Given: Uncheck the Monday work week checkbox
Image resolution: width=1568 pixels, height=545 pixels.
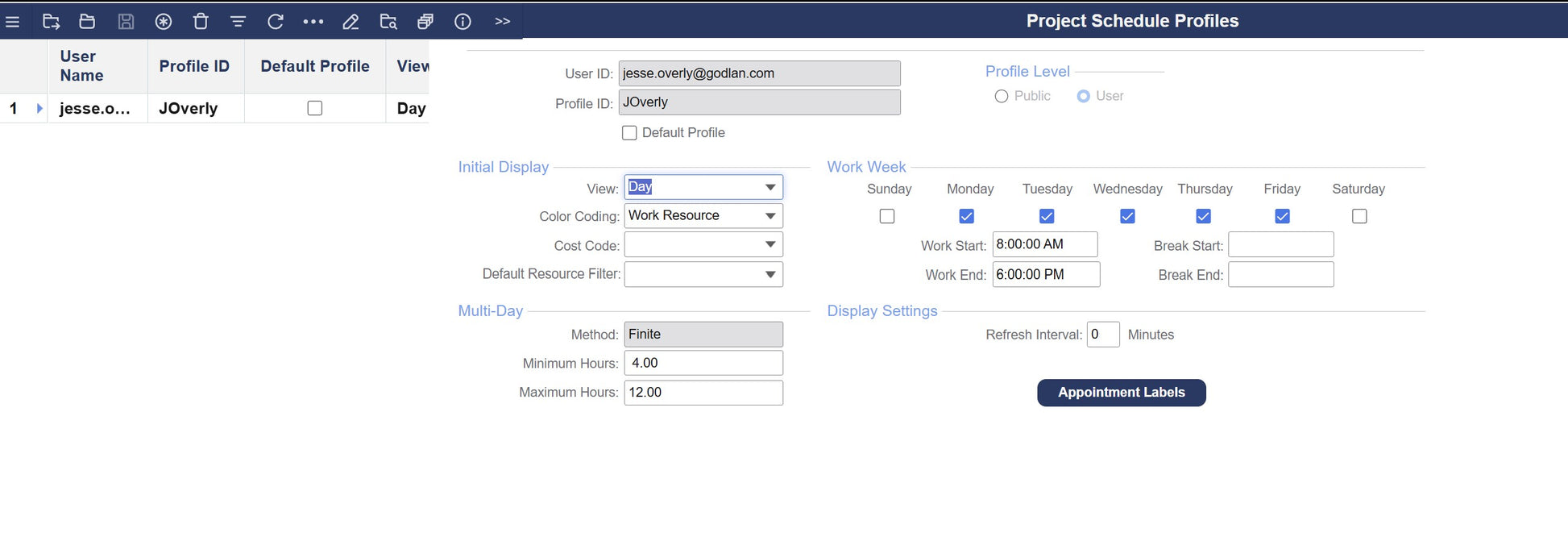Looking at the screenshot, I should coord(967,216).
